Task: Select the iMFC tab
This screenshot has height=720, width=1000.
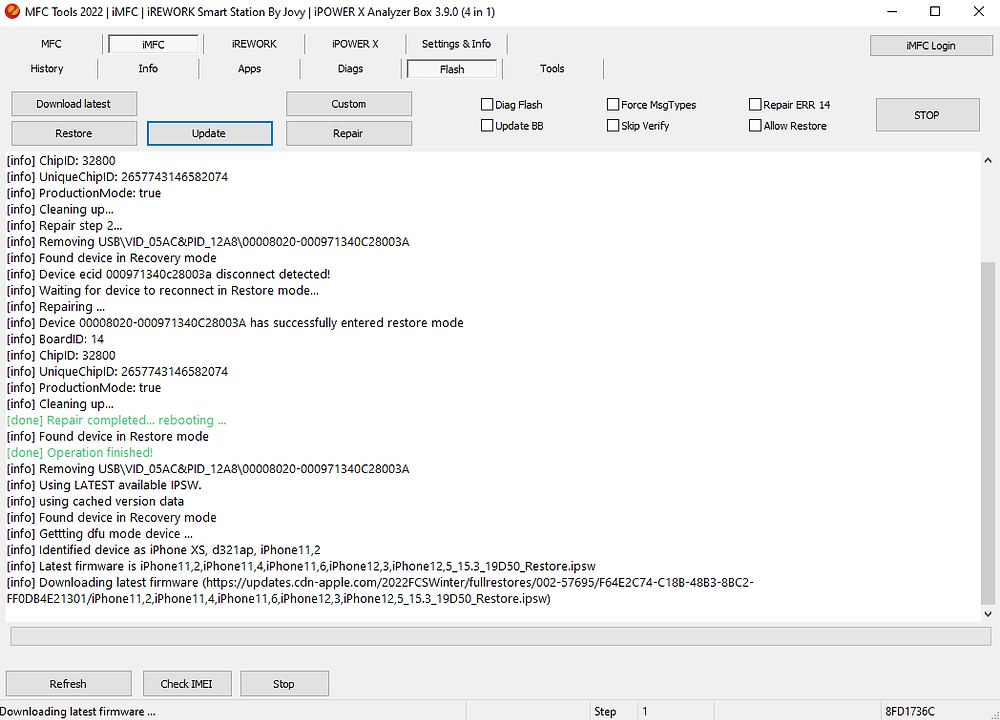Action: pyautogui.click(x=153, y=44)
